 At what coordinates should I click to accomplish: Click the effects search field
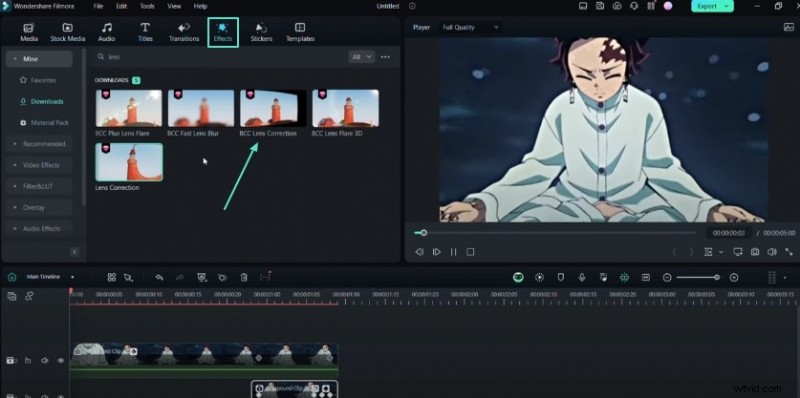[x=219, y=57]
